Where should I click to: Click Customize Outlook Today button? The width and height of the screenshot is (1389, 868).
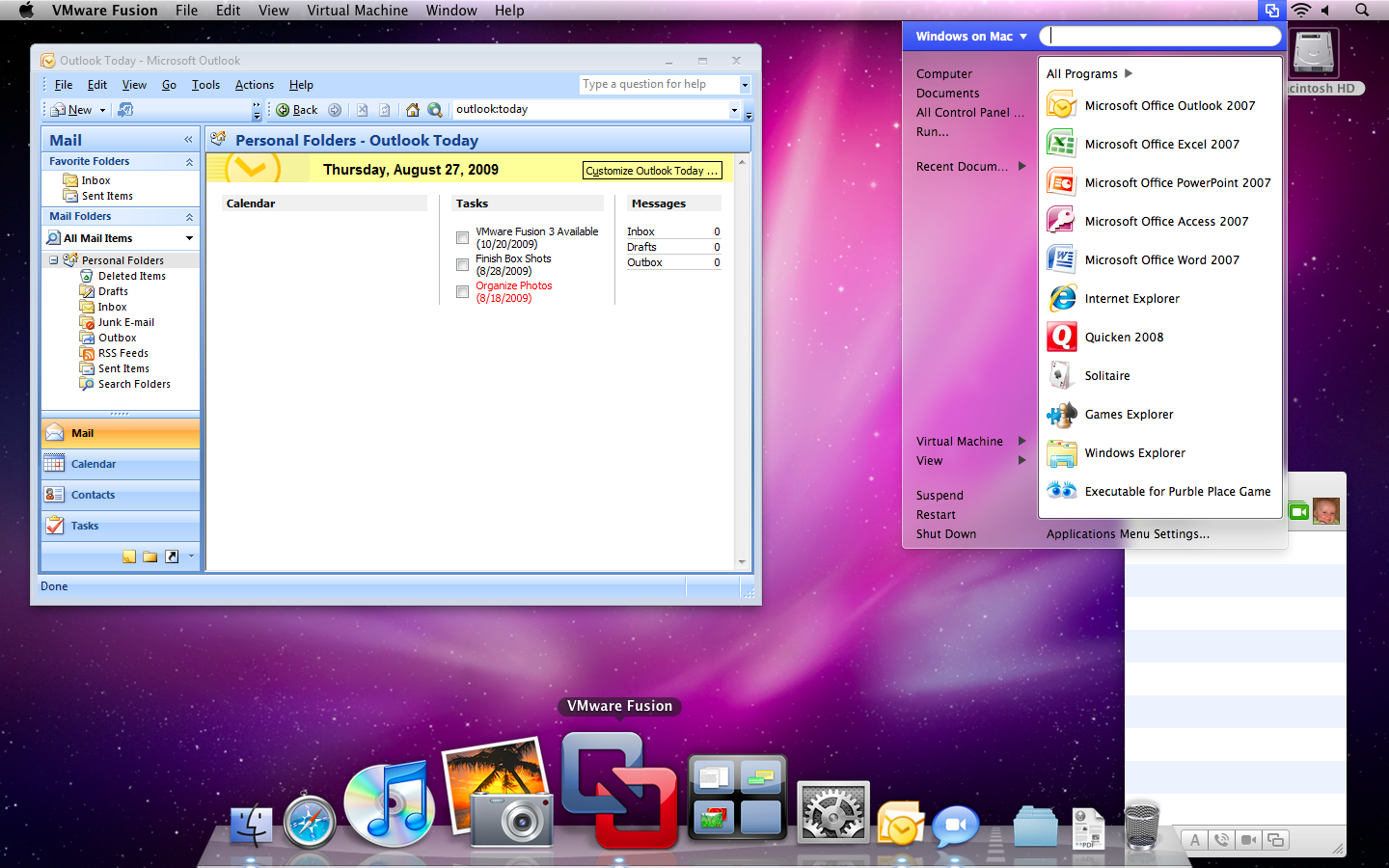pyautogui.click(x=652, y=171)
